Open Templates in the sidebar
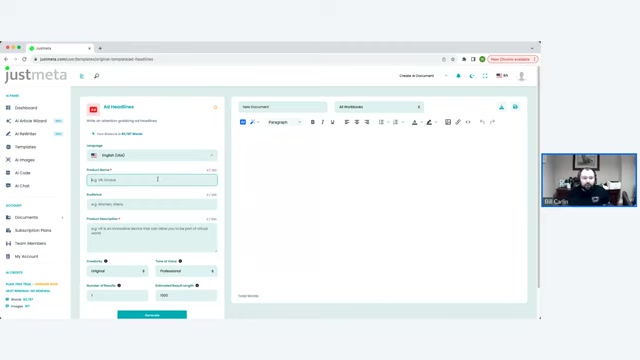The width and height of the screenshot is (640, 360). click(x=25, y=147)
